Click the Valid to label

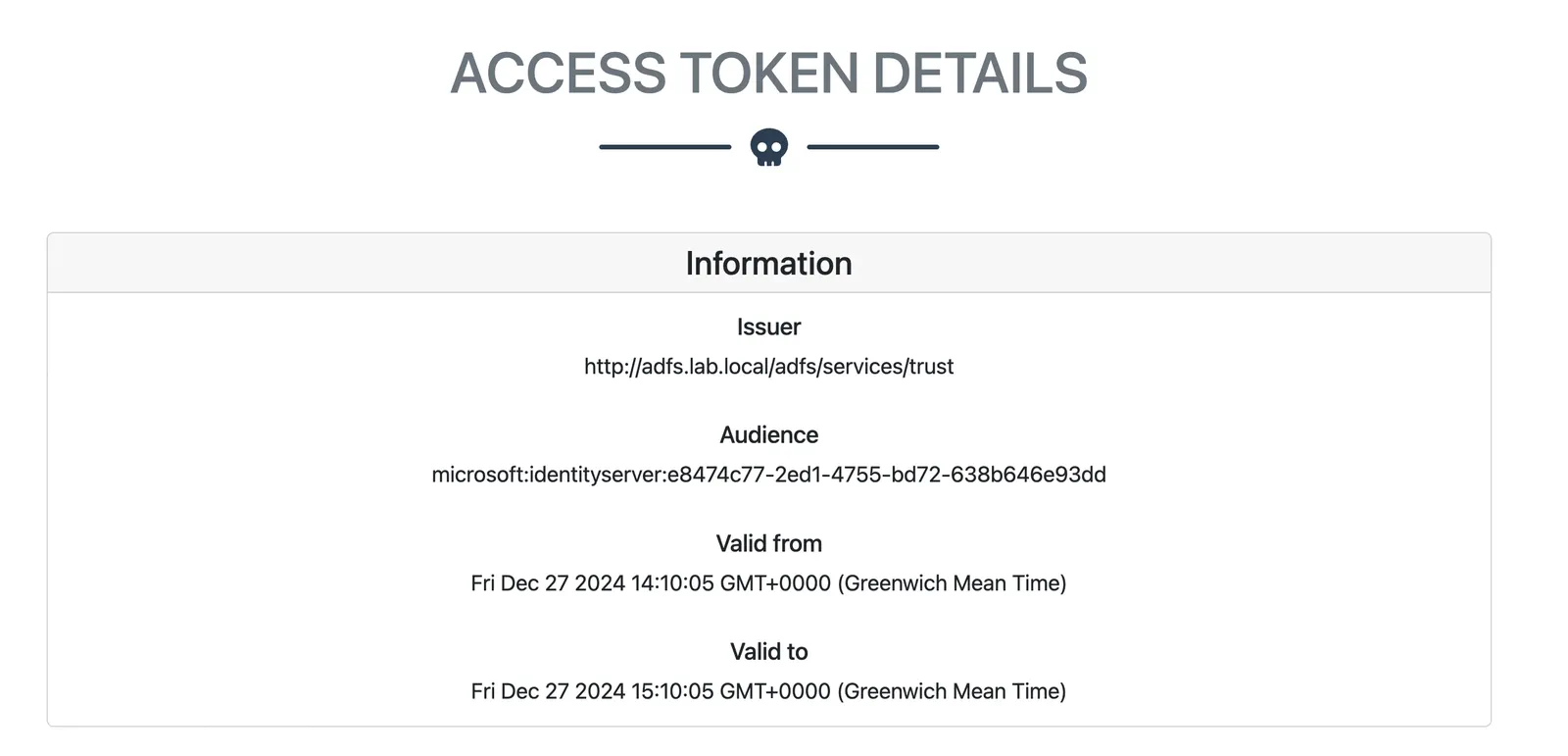pyautogui.click(x=769, y=652)
